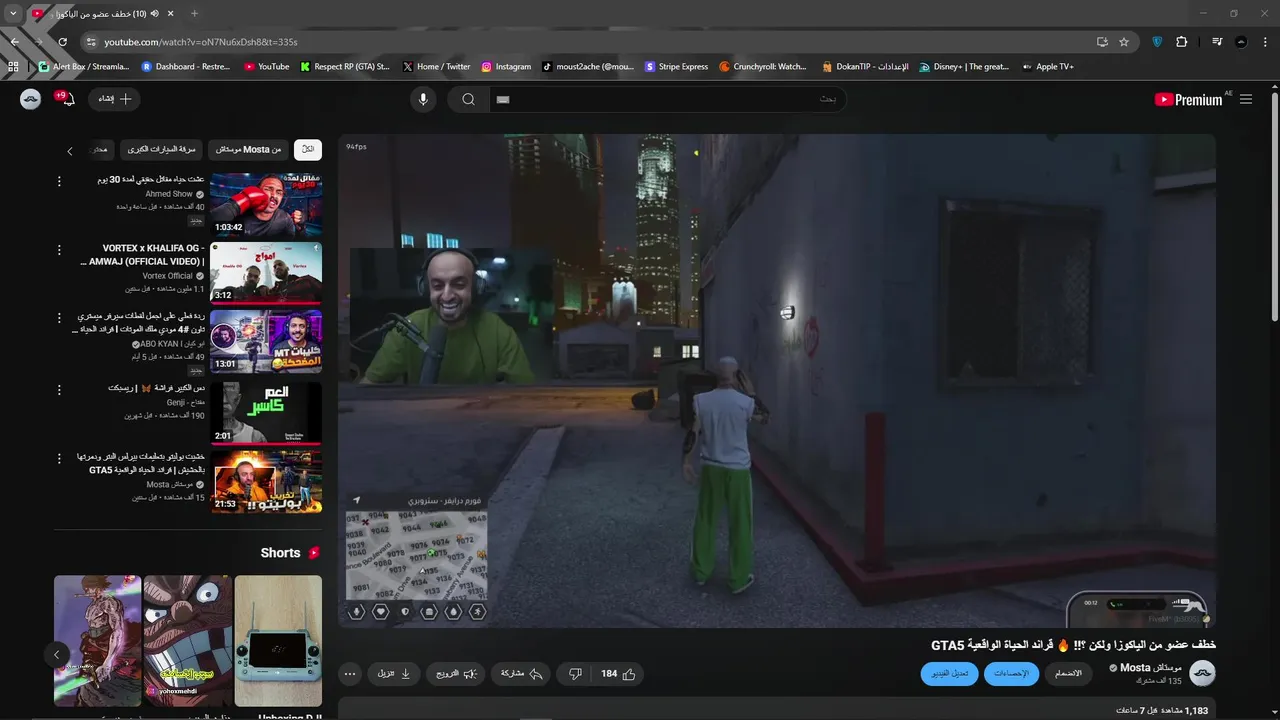Click the 'VORTEX x KHALIFA OG - AMWAJ' title
The width and height of the screenshot is (1280, 720).
coord(142,255)
